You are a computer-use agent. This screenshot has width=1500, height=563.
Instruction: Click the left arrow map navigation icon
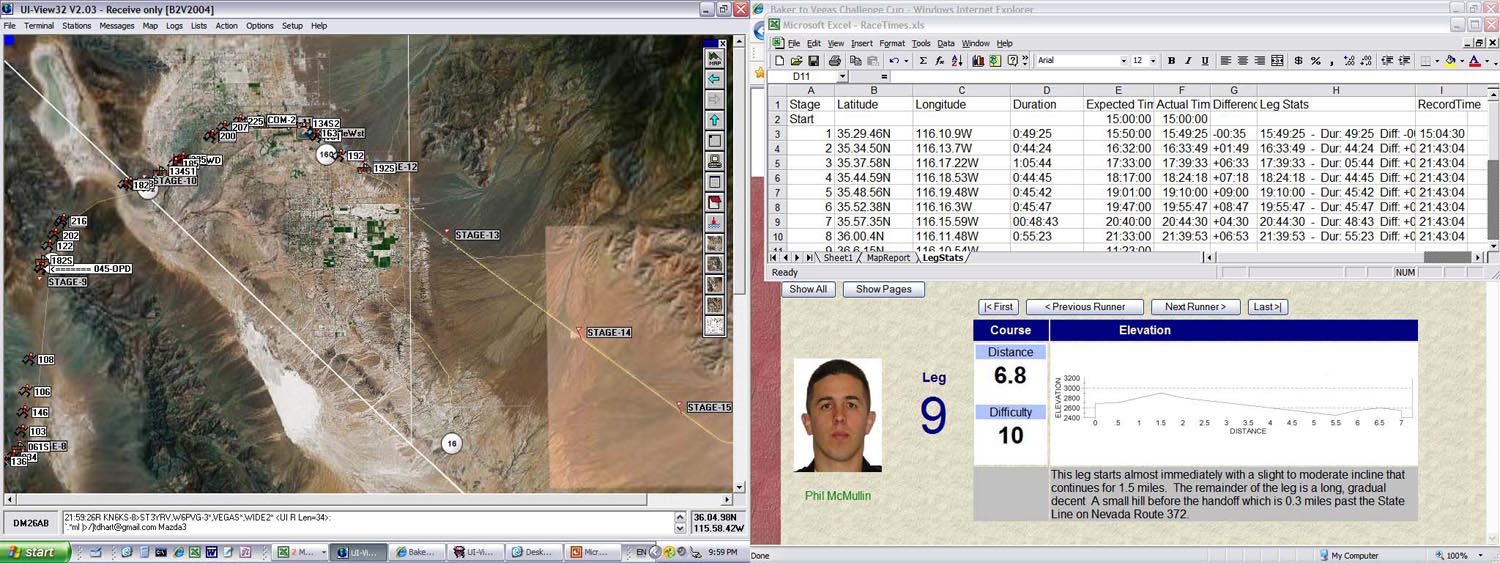714,78
